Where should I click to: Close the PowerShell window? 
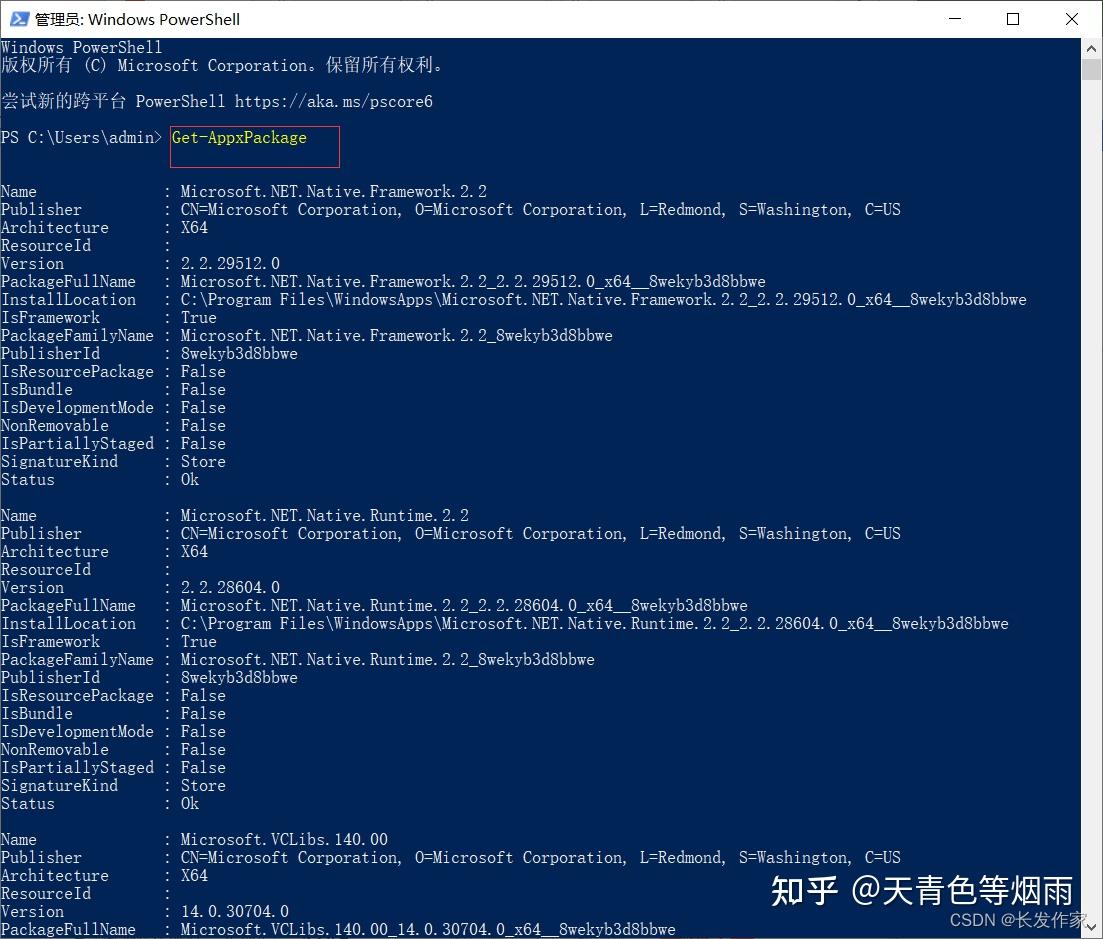coord(1071,19)
